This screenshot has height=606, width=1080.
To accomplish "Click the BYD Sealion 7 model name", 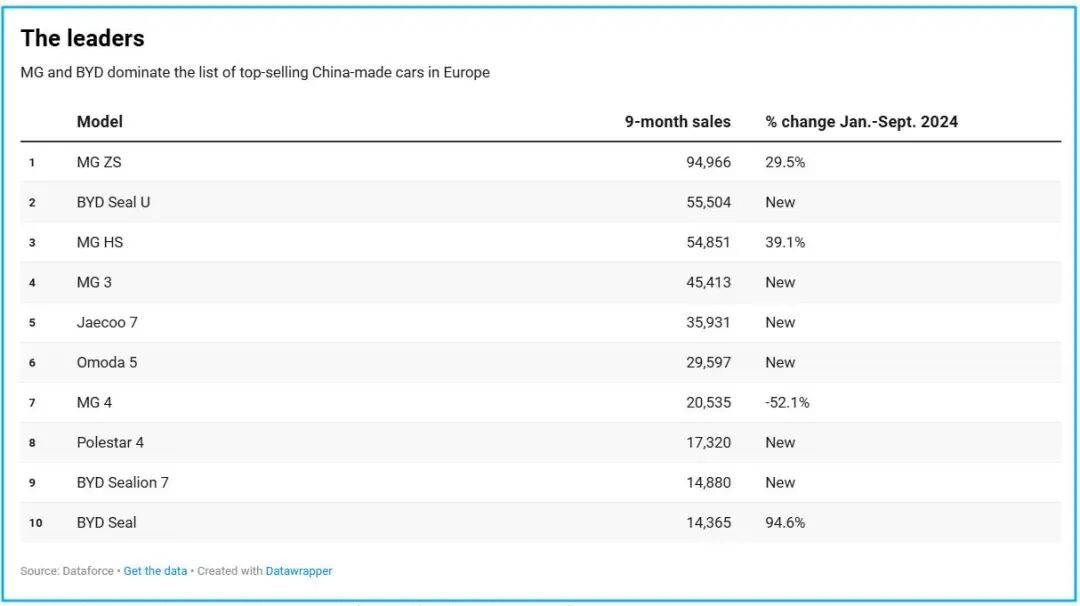I will point(123,482).
